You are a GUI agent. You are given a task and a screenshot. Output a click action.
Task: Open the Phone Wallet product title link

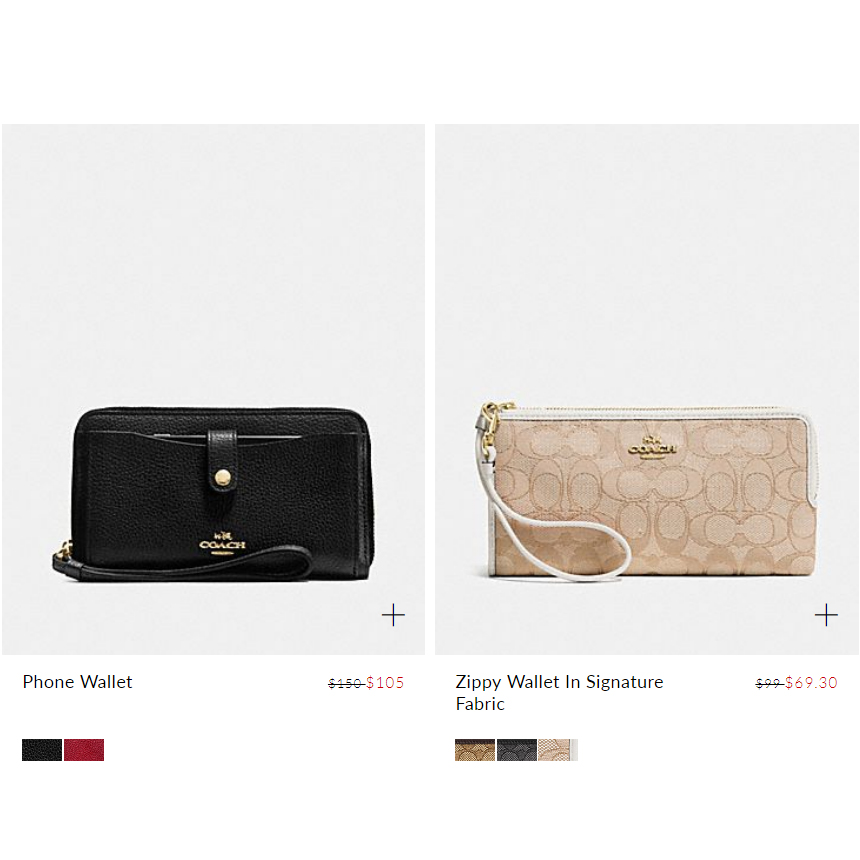tap(77, 682)
